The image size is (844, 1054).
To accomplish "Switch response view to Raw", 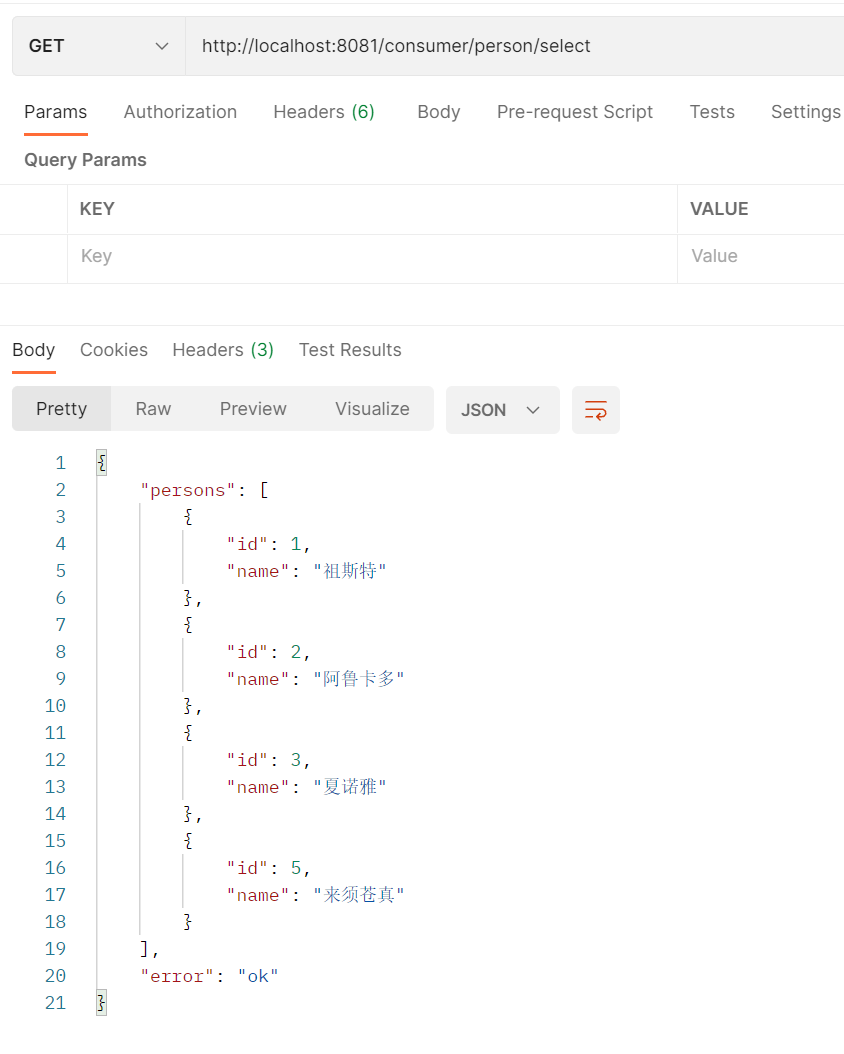I will pyautogui.click(x=153, y=409).
